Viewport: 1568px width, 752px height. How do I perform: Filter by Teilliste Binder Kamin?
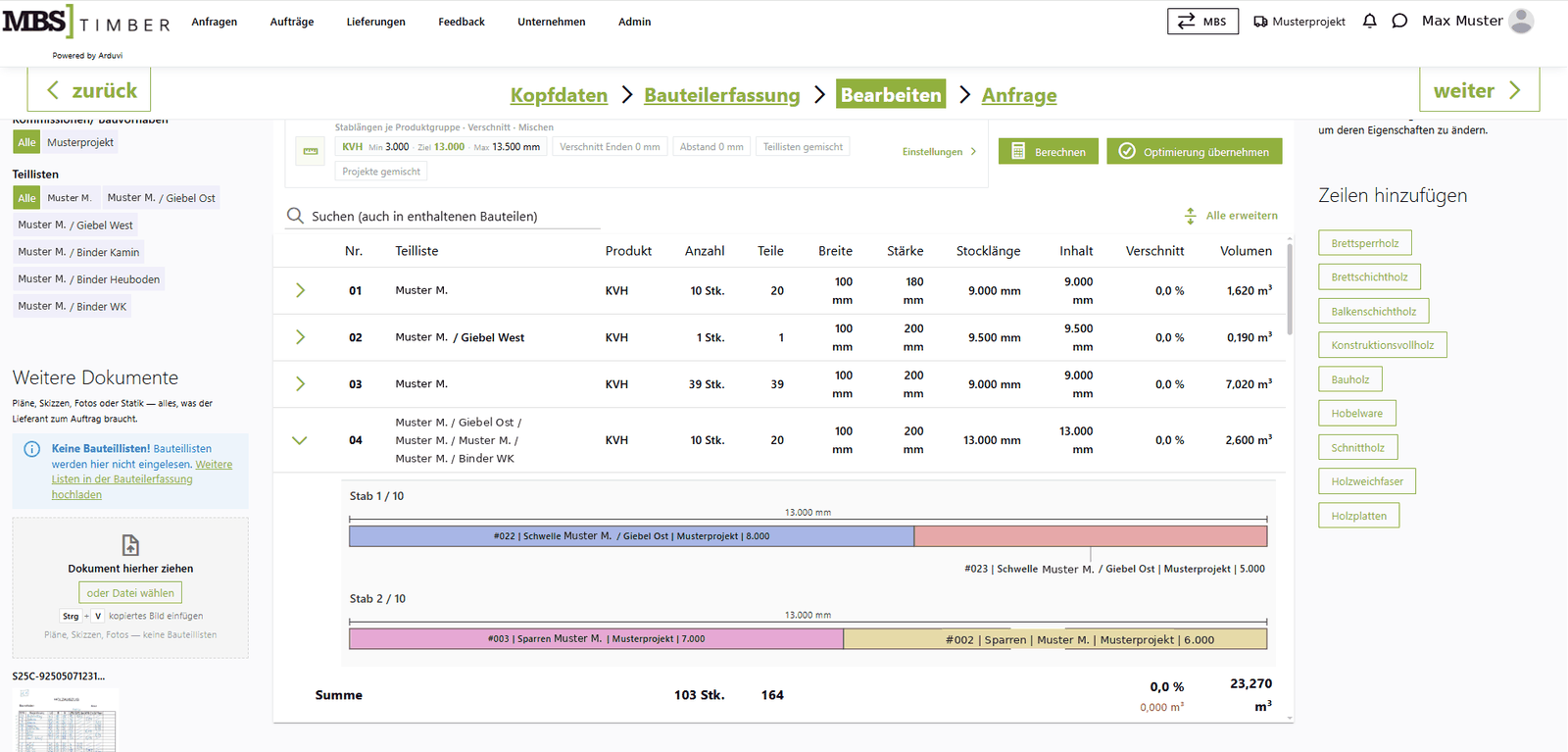78,253
